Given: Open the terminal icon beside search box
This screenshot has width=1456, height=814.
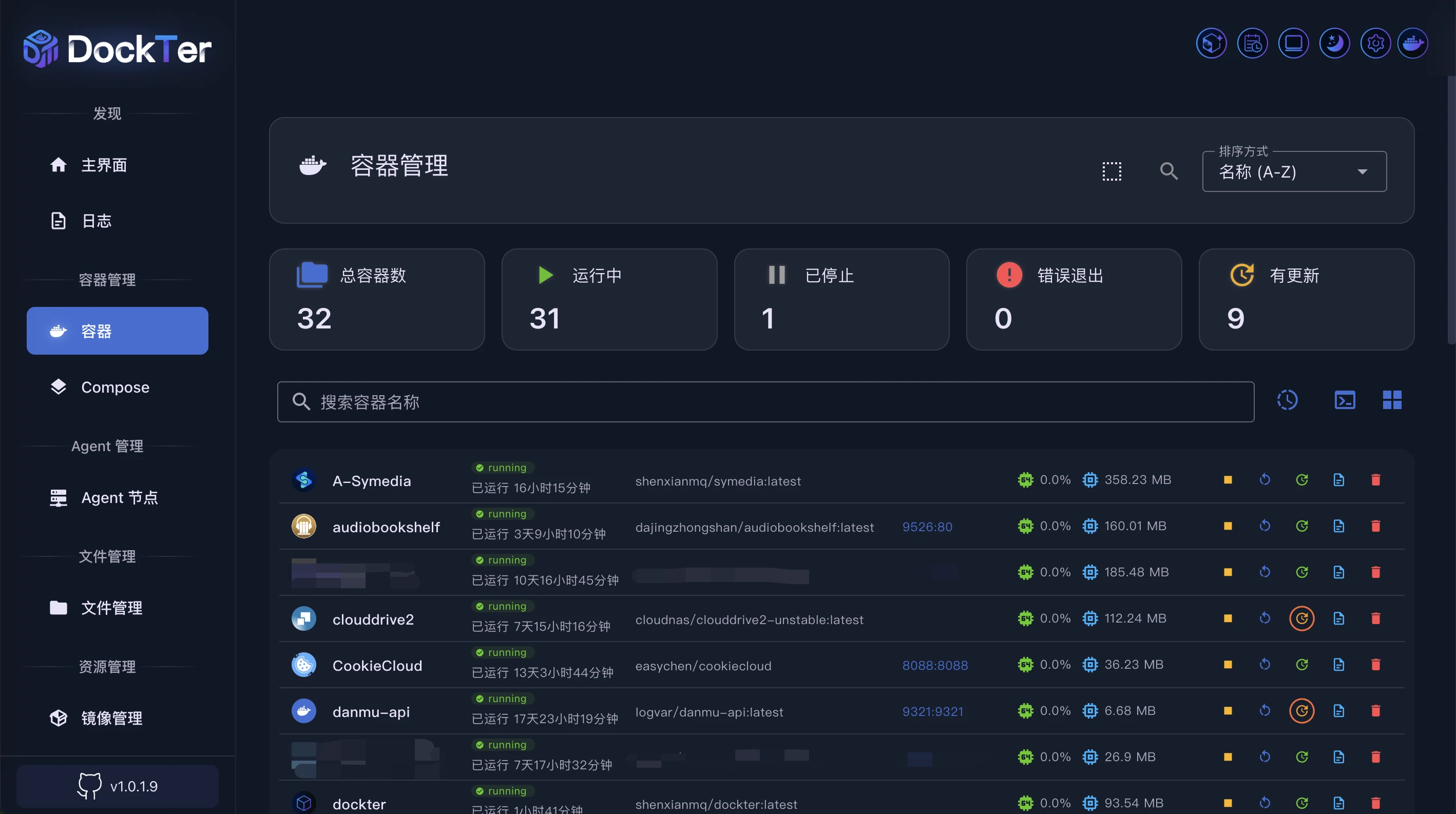Looking at the screenshot, I should coord(1345,400).
